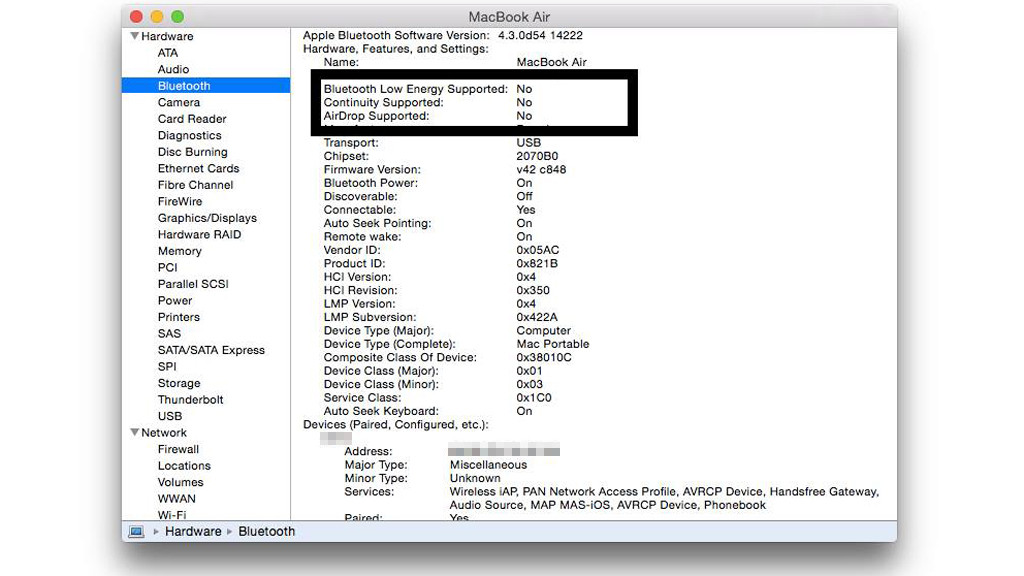
Task: Click the Product ID value 0x821B
Action: [x=537, y=263]
